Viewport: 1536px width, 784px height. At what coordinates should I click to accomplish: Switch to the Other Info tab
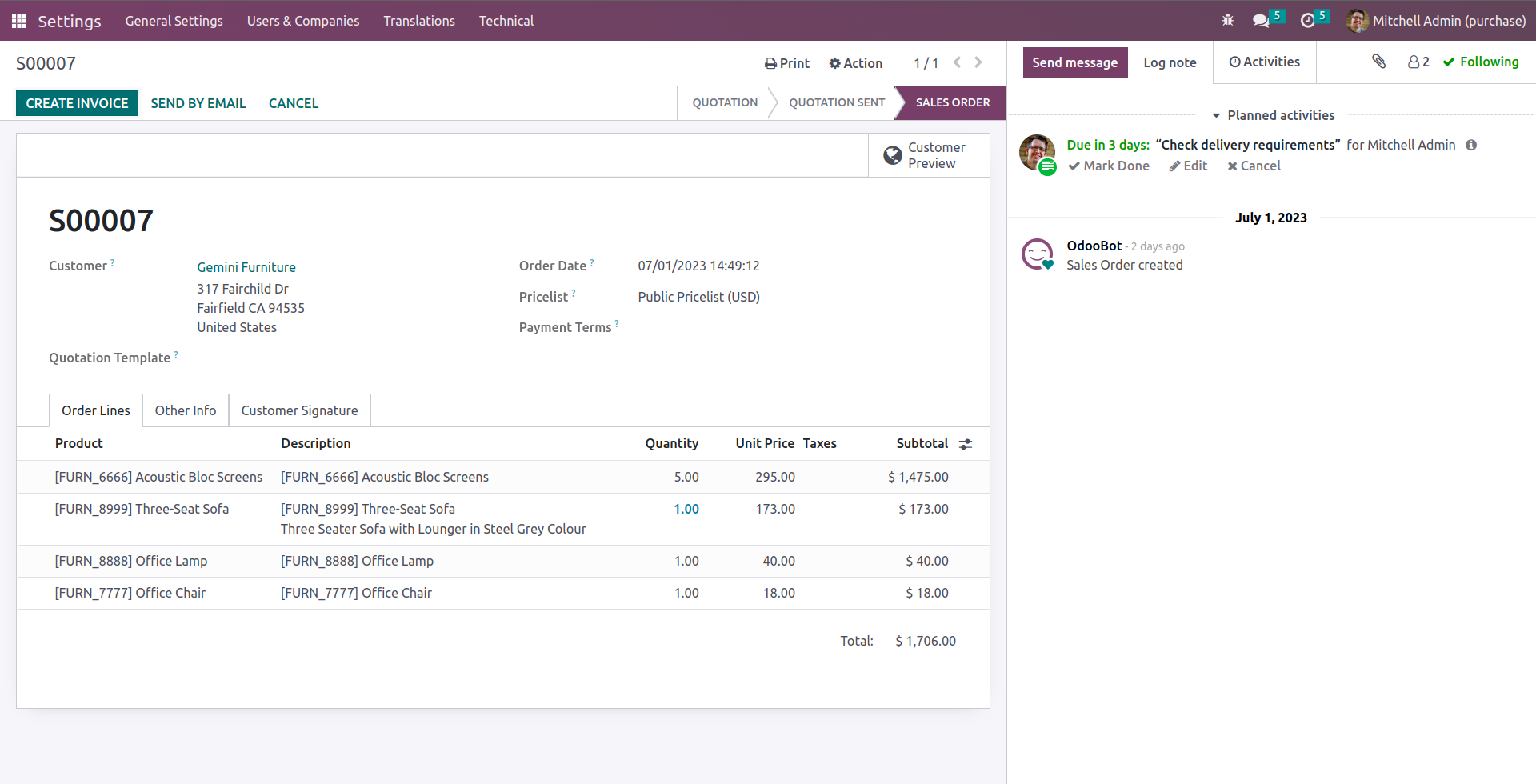[x=185, y=410]
